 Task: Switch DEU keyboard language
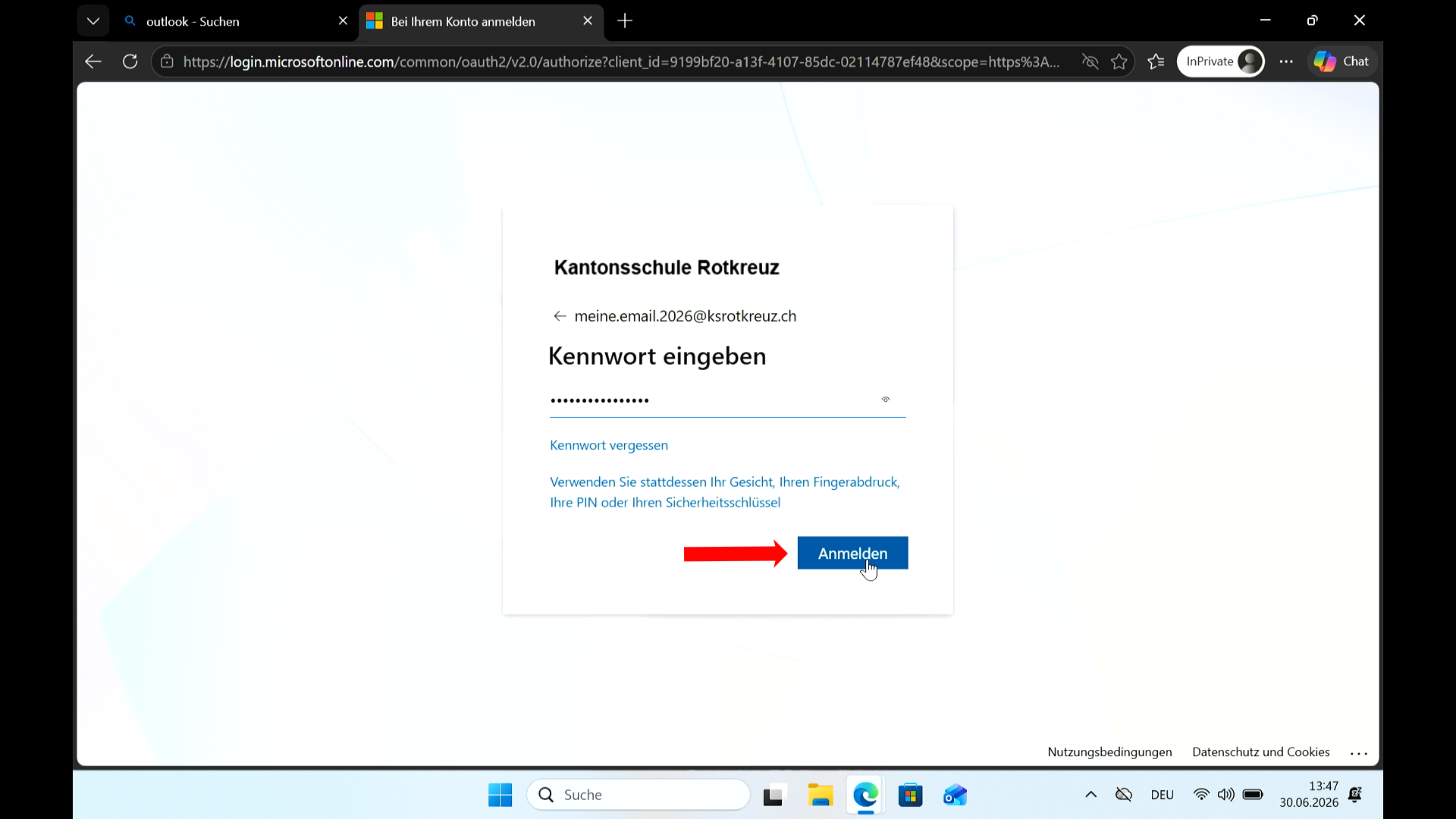1162,795
